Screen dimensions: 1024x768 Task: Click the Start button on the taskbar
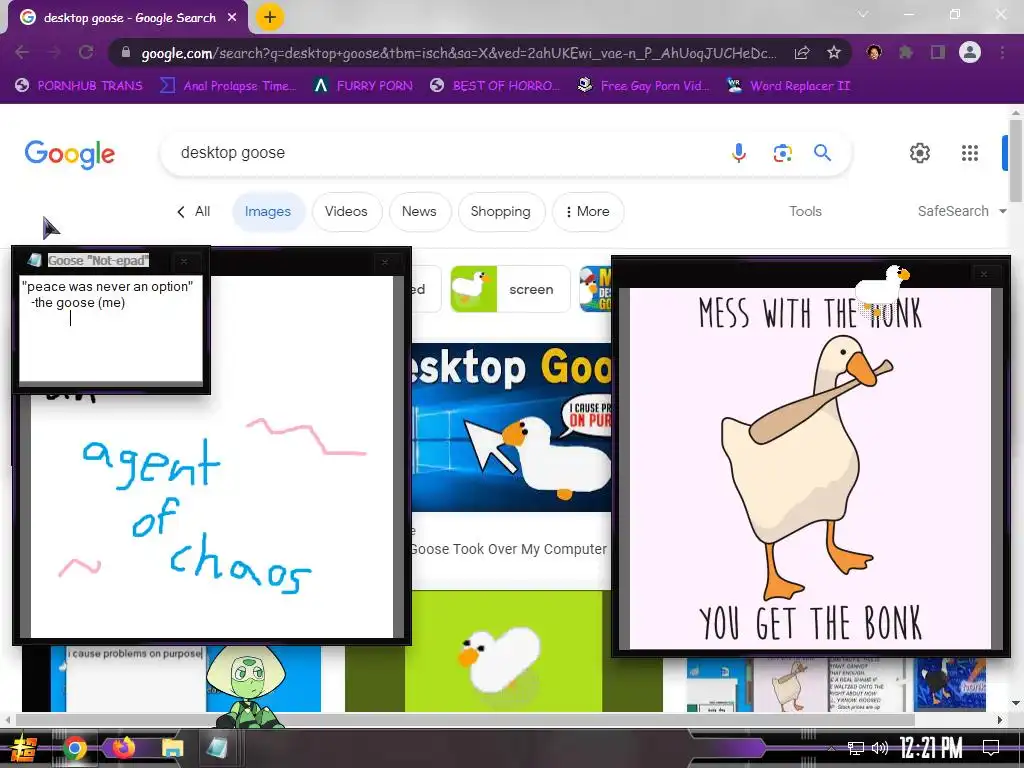coord(24,748)
